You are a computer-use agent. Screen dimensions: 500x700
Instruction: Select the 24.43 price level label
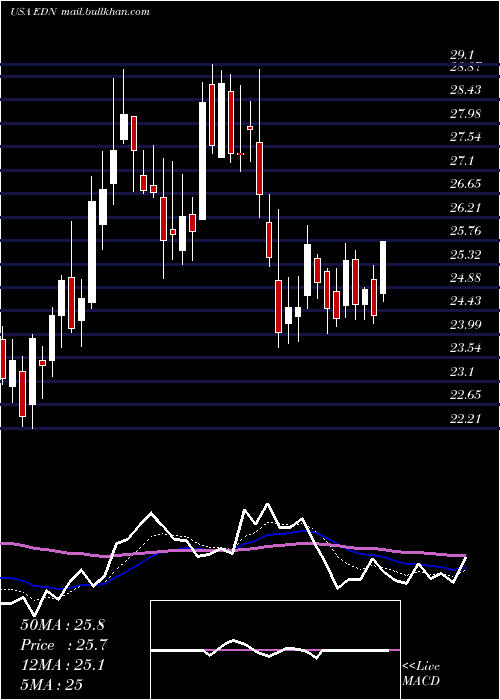[466, 301]
